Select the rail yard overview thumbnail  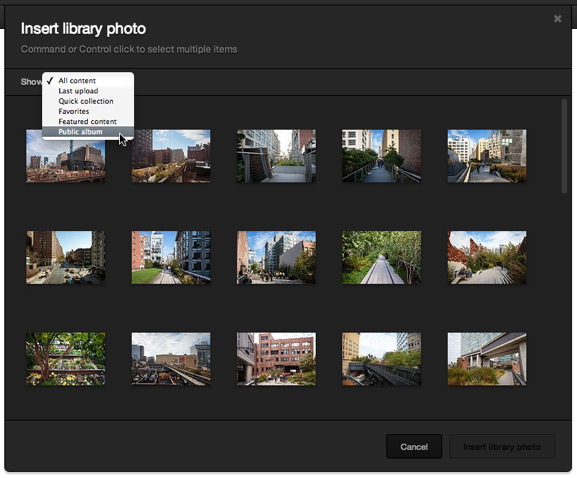pyautogui.click(x=171, y=359)
